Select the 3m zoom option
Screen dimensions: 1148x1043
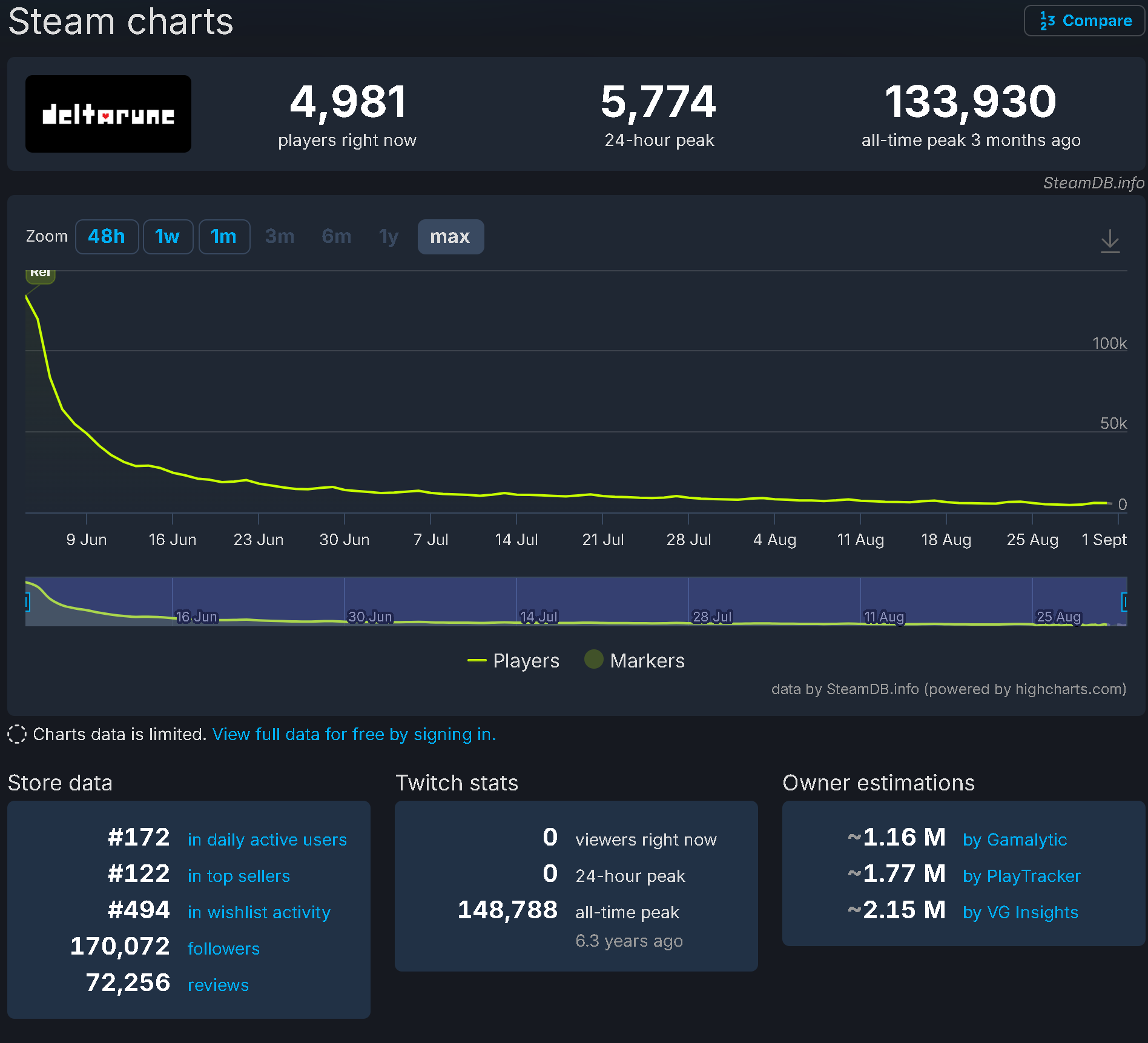pos(280,236)
